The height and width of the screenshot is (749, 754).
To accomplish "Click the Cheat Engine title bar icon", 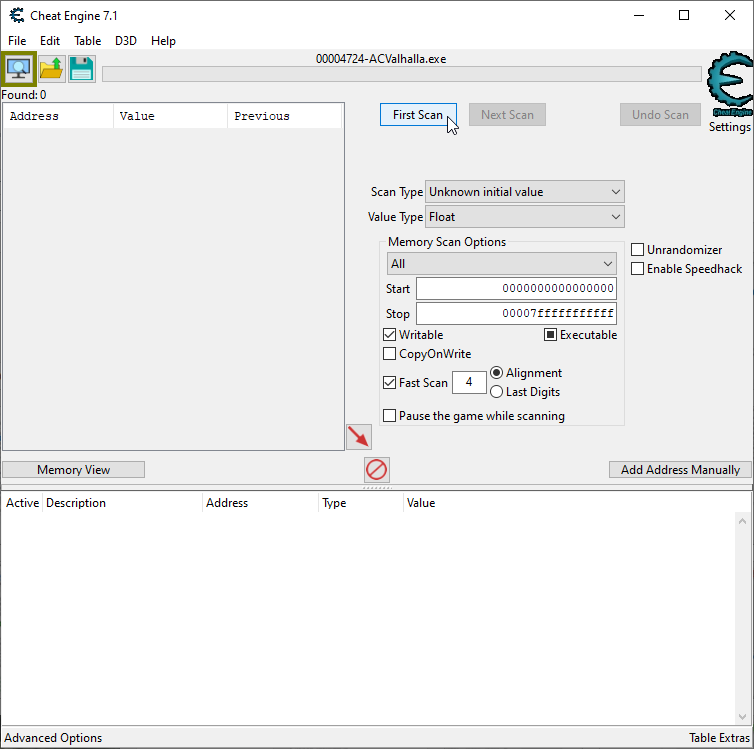I will [17, 16].
